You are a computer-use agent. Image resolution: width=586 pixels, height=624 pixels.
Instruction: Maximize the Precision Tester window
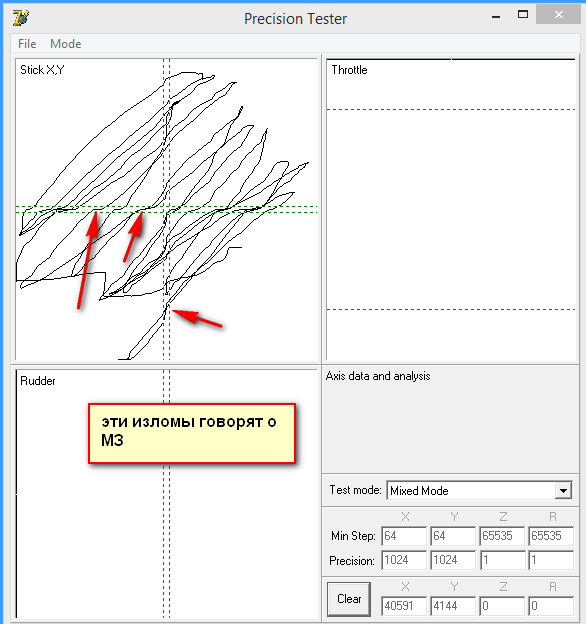coord(523,15)
